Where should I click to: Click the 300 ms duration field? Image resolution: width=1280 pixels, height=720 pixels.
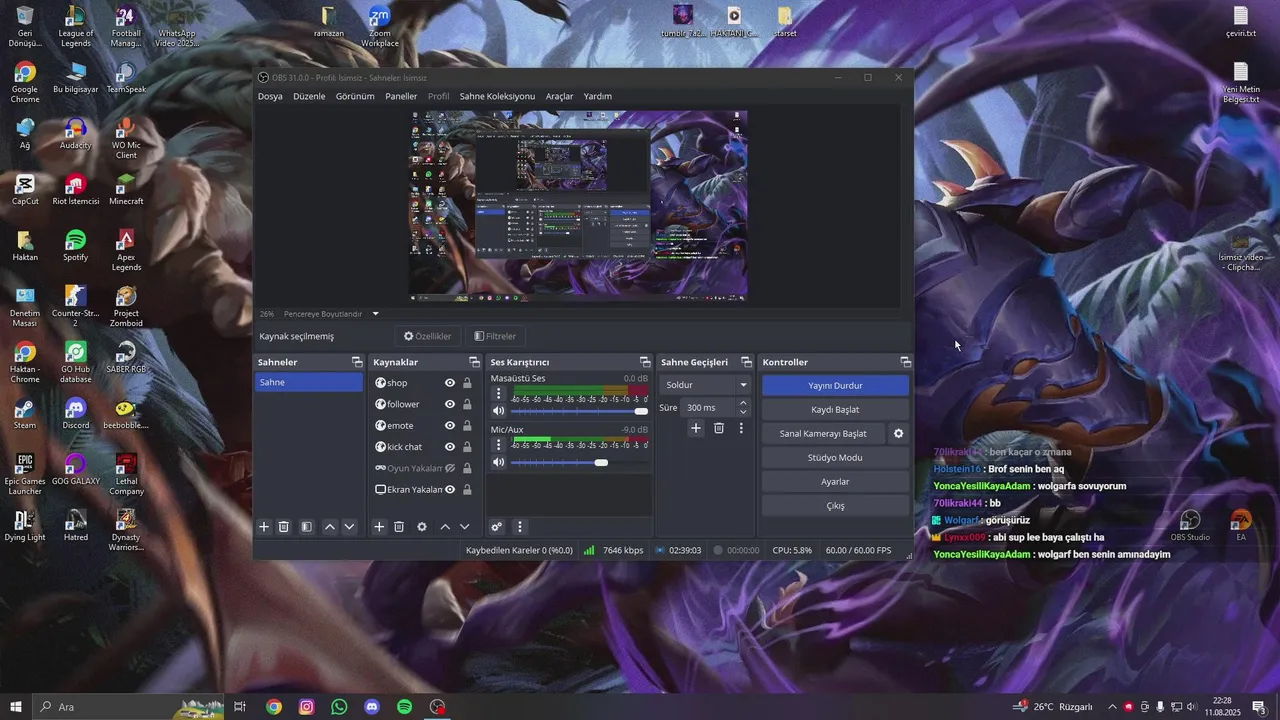(709, 407)
